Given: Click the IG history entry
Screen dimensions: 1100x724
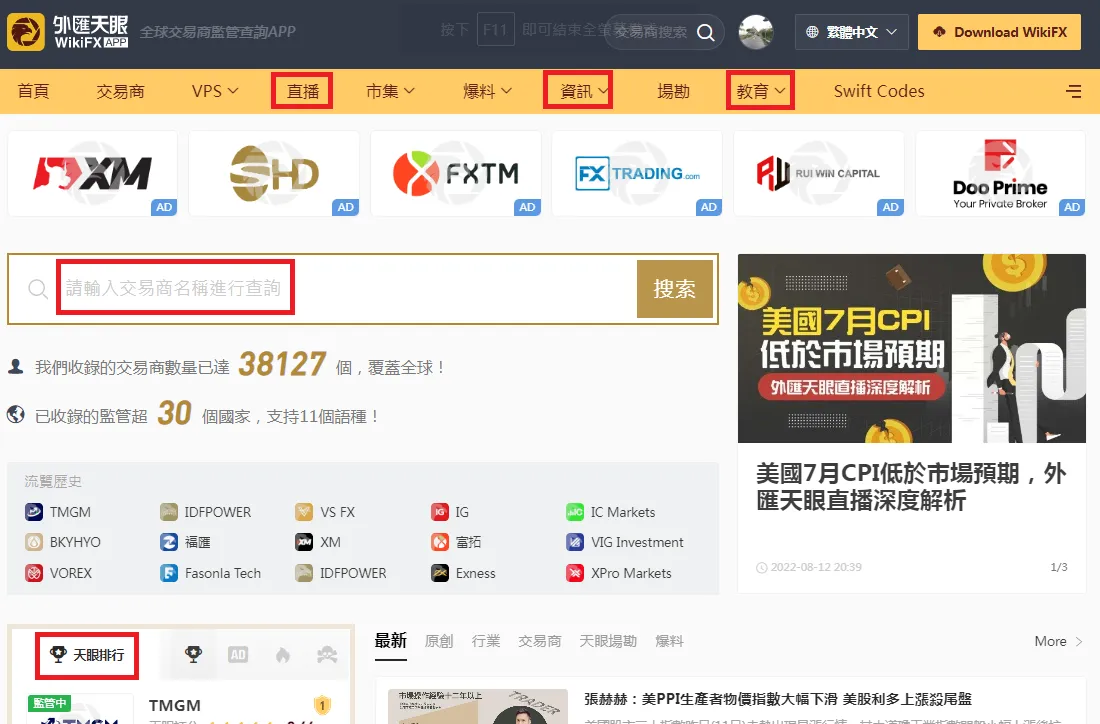Looking at the screenshot, I should click(450, 512).
